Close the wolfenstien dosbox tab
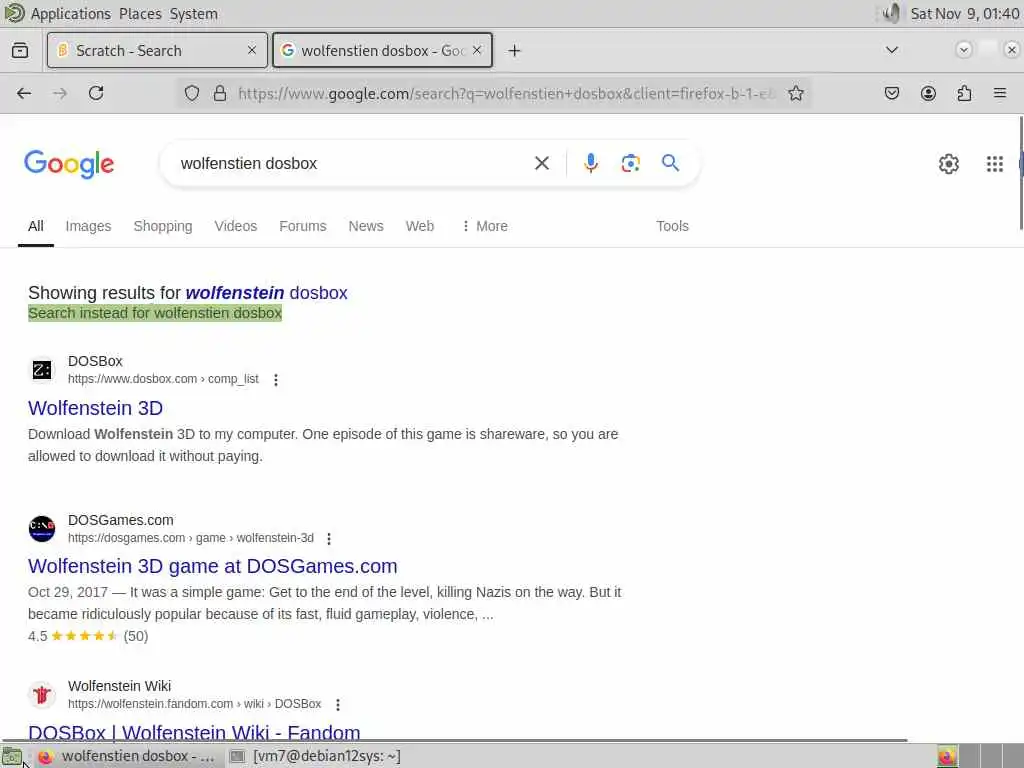 click(477, 50)
